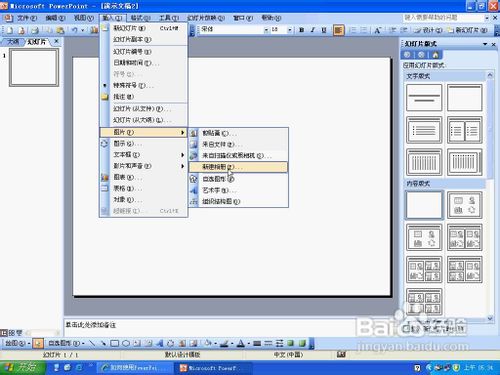The image size is (500, 375).
Task: Open the Font size dropdown
Action: [290, 30]
